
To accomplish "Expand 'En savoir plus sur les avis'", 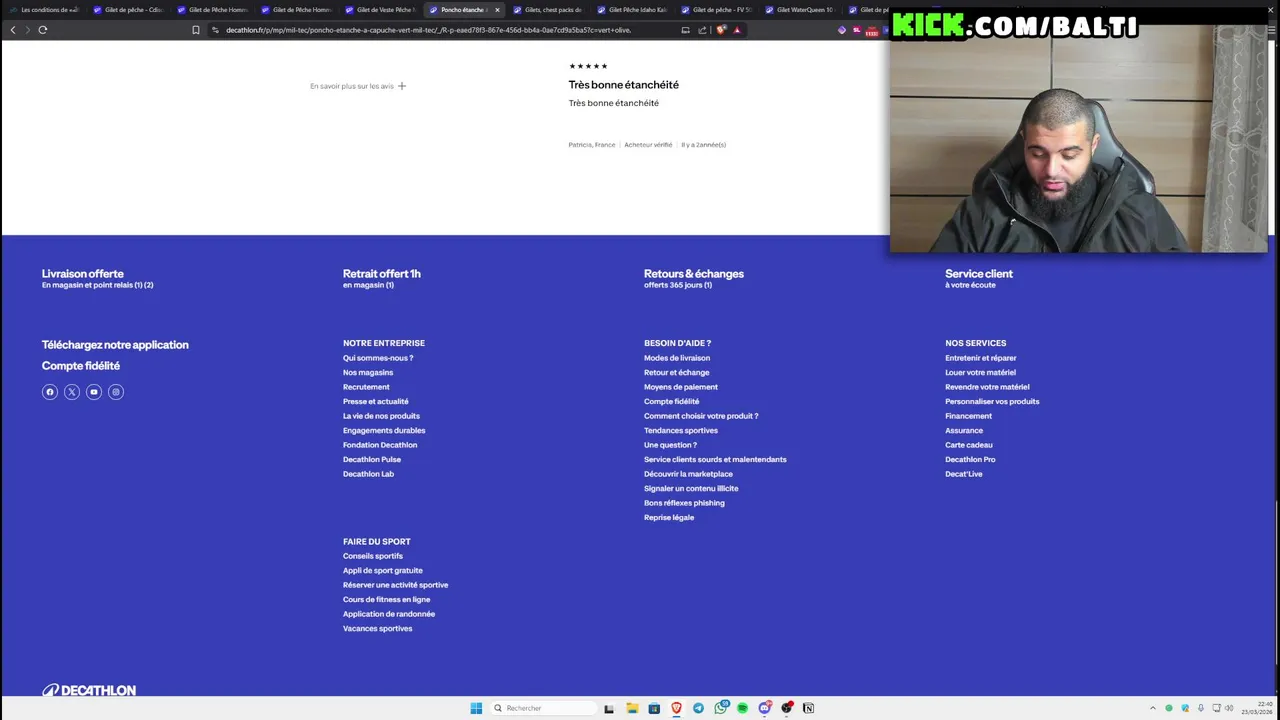I will pos(358,86).
